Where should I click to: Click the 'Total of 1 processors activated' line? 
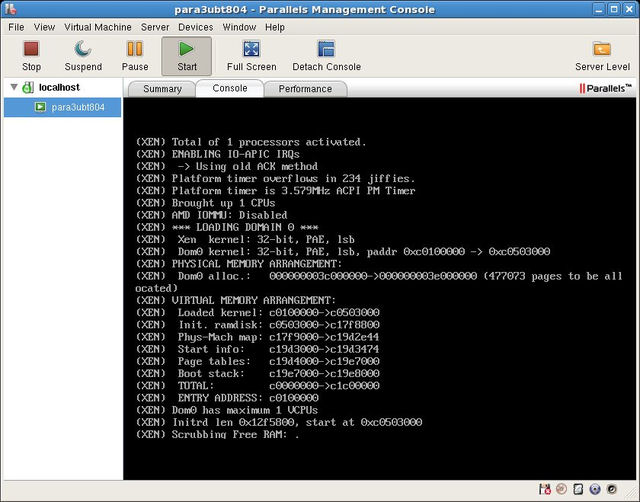click(251, 142)
